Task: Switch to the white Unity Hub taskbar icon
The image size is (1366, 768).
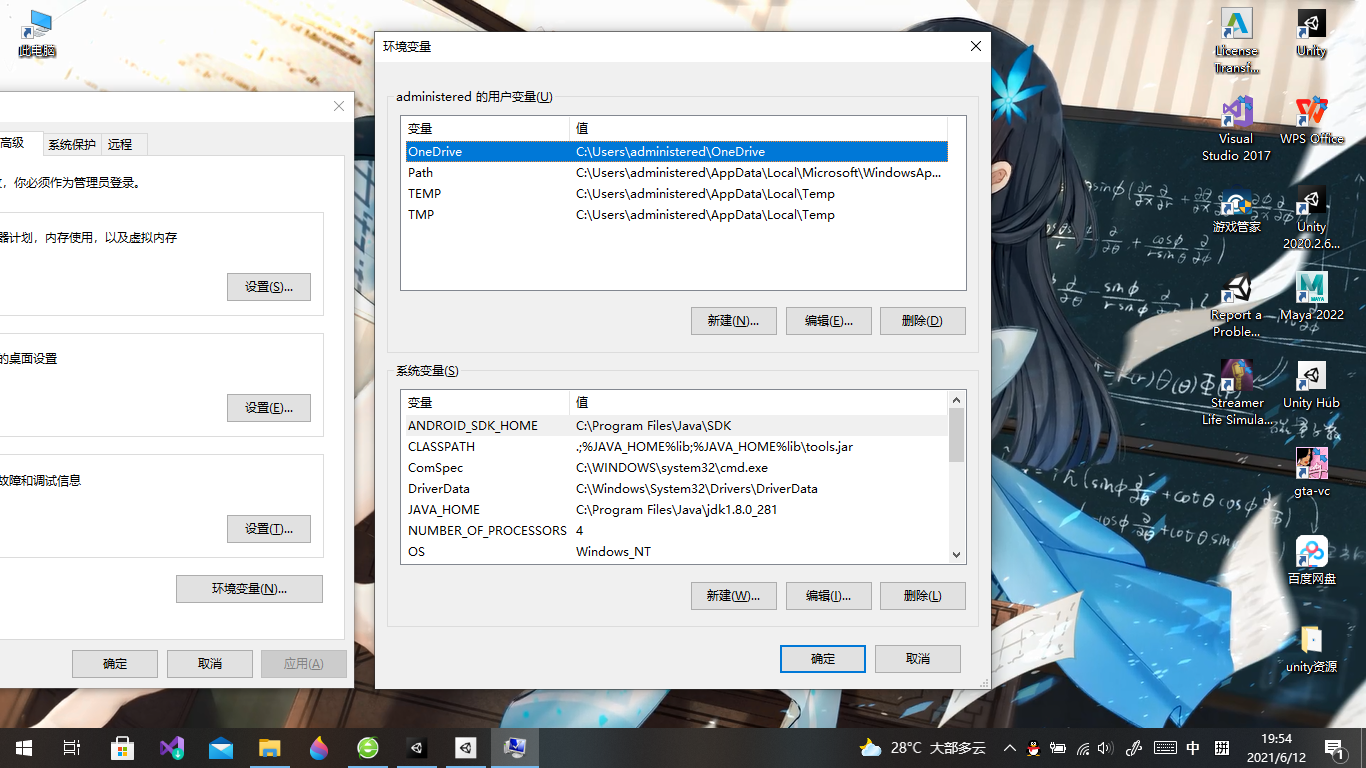Action: point(465,748)
